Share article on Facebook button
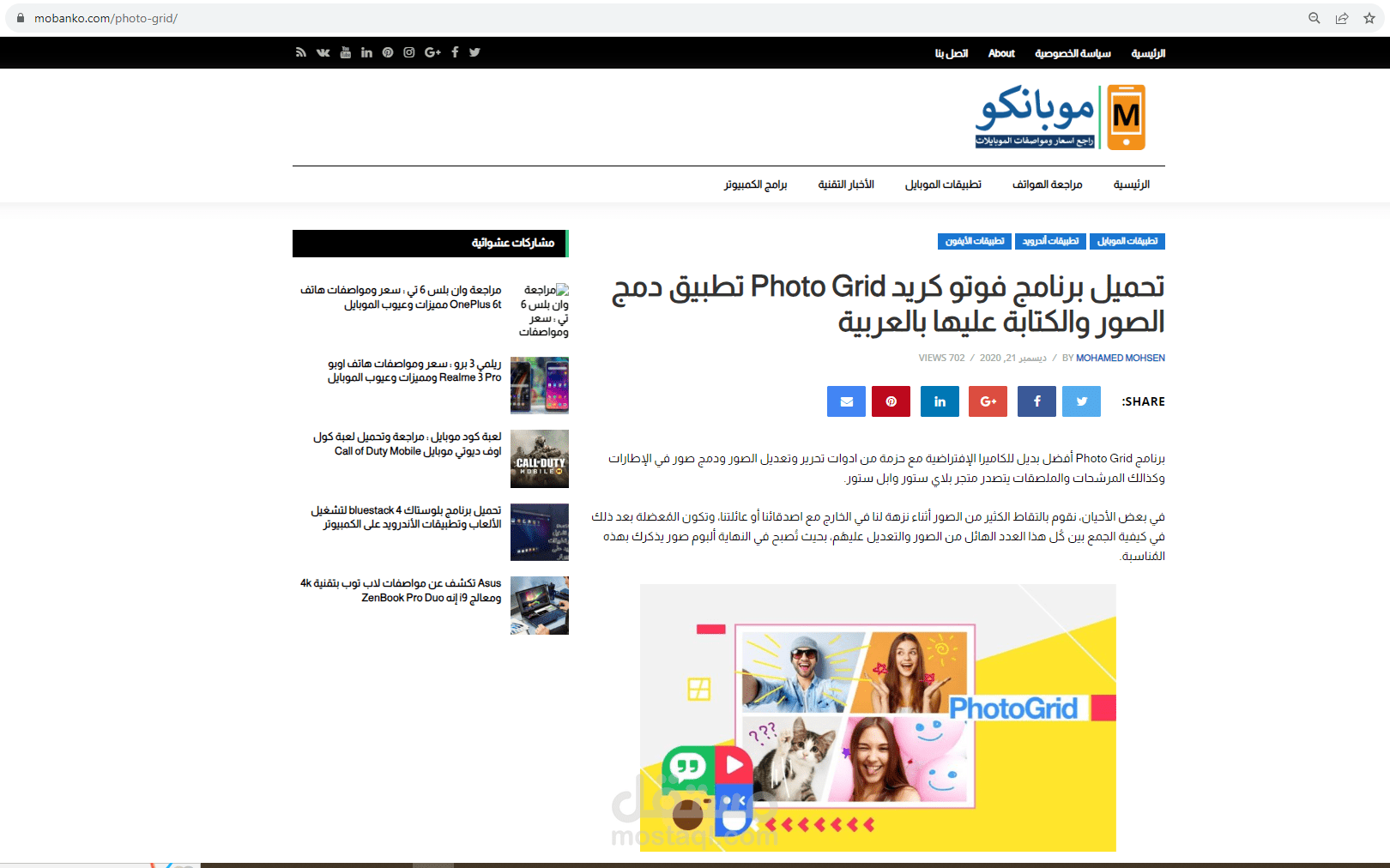This screenshot has height=868, width=1390. (x=1036, y=401)
